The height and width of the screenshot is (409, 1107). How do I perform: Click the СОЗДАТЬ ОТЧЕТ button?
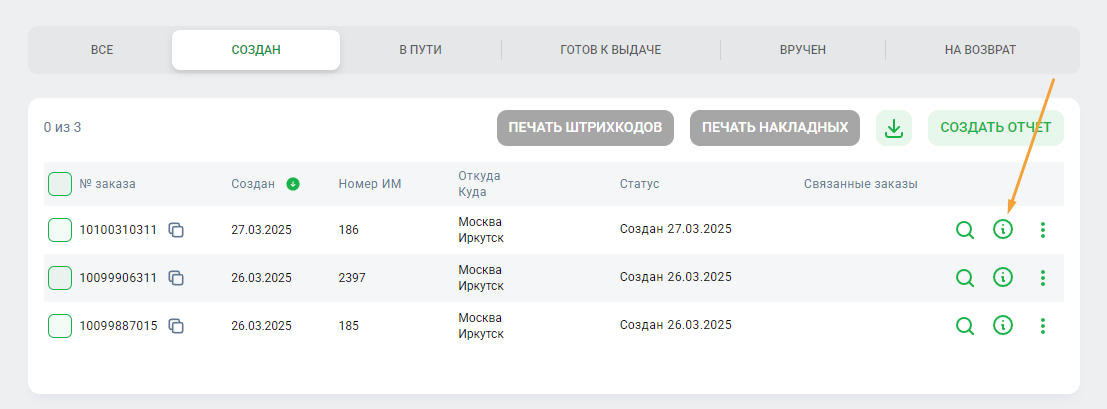(x=995, y=128)
